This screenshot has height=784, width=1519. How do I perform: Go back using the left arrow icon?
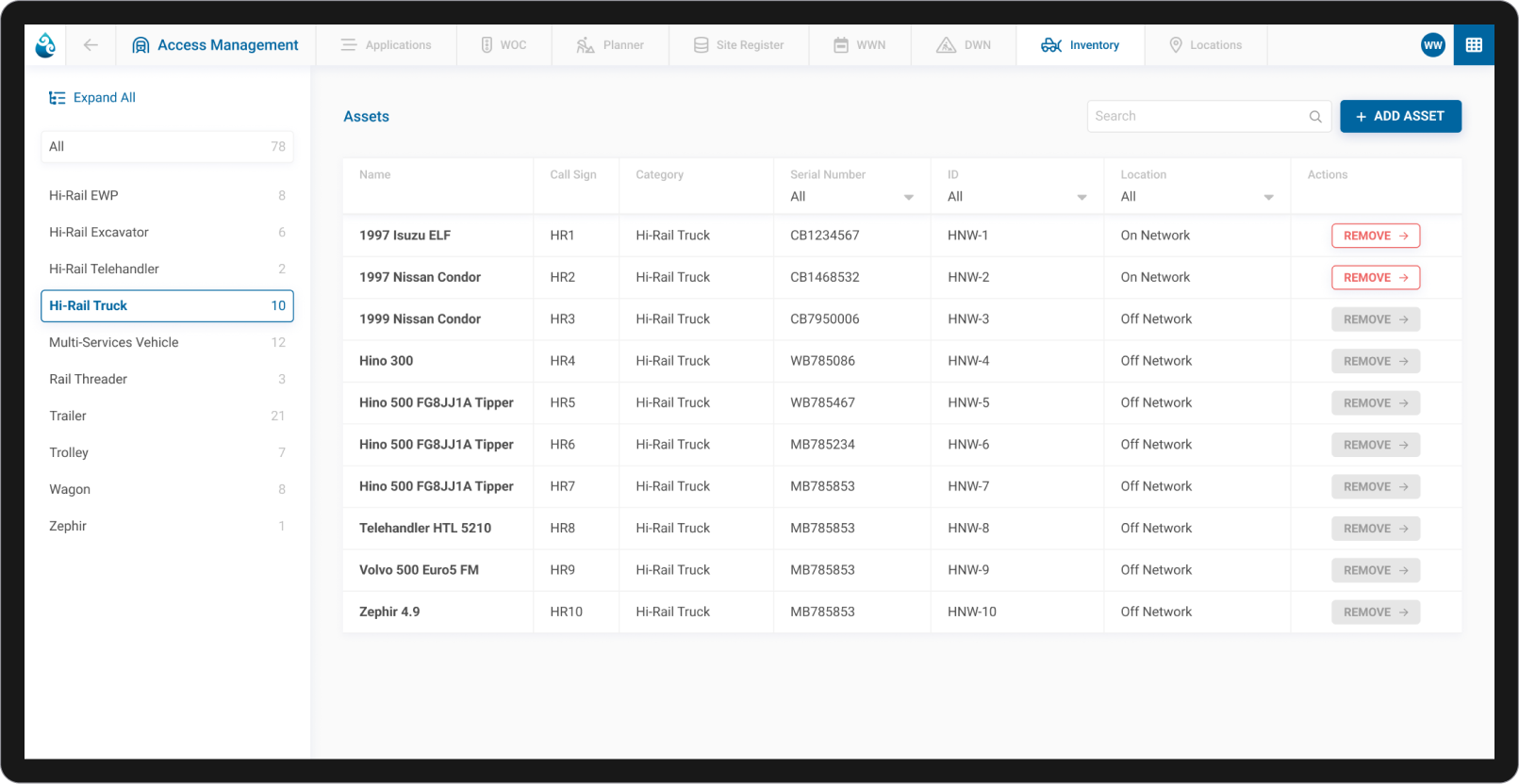tap(91, 44)
